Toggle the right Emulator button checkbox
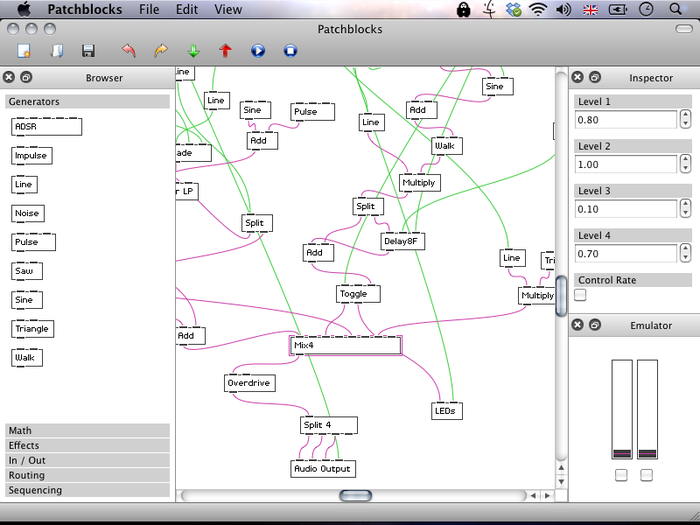The height and width of the screenshot is (525, 700). tap(647, 475)
